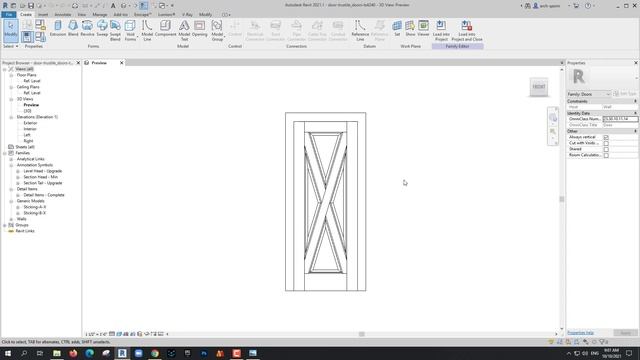640x360 pixels.
Task: Switch to the Insert ribbon tab
Action: click(43, 14)
